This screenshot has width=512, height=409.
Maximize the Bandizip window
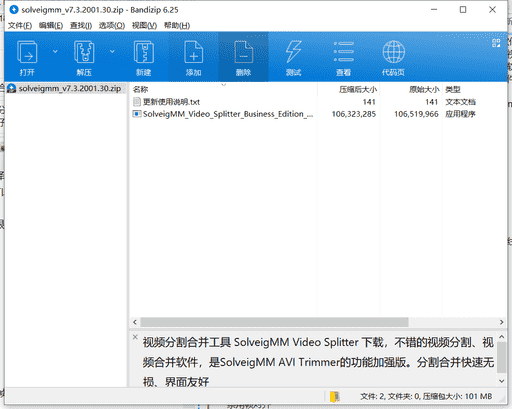pos(463,10)
